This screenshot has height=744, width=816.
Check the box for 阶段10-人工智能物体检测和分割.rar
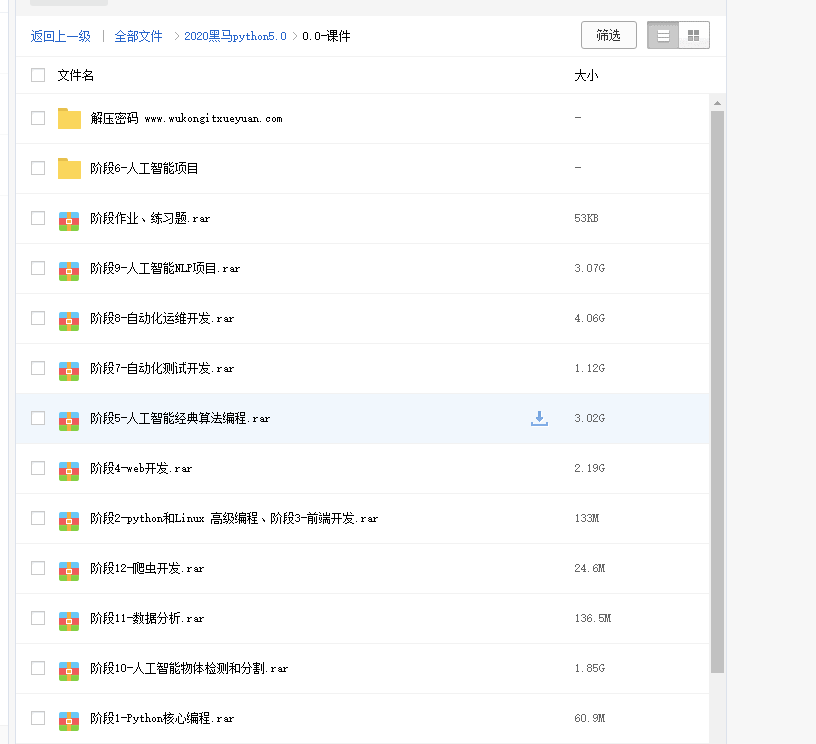[x=38, y=668]
